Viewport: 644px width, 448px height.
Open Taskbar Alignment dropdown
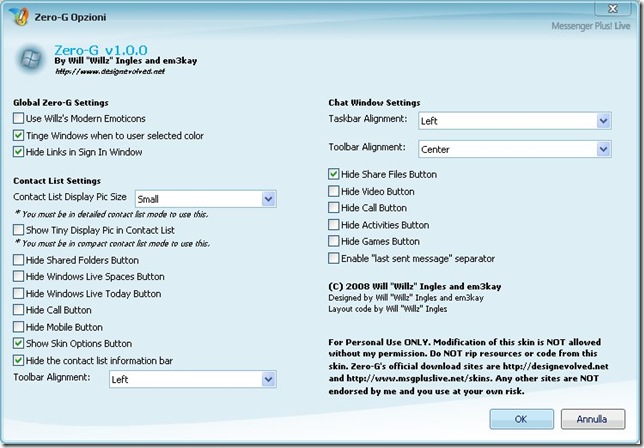(515, 121)
